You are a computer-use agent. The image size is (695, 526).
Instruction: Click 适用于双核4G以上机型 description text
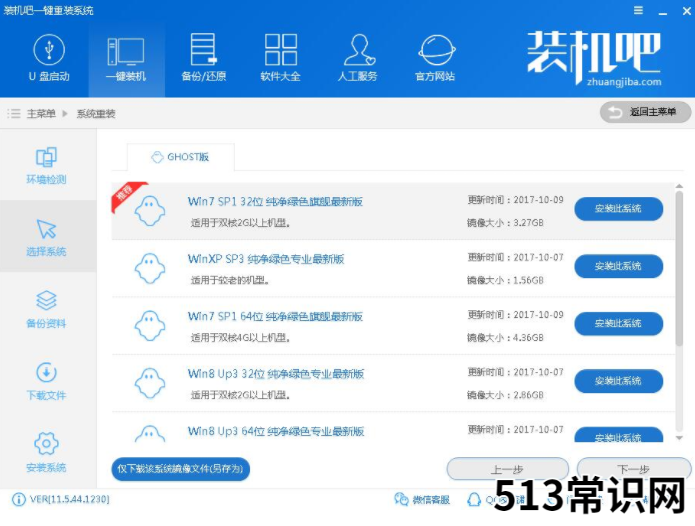tap(241, 338)
